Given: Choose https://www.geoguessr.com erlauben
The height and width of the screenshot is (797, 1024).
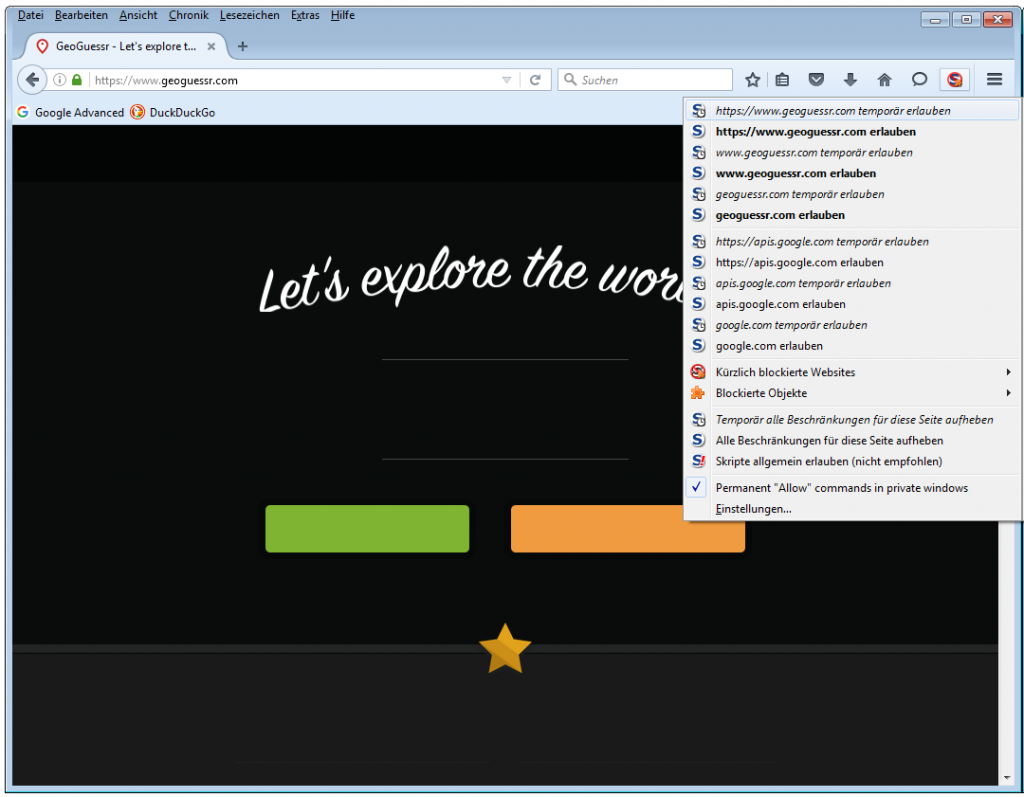Looking at the screenshot, I should [x=852, y=132].
